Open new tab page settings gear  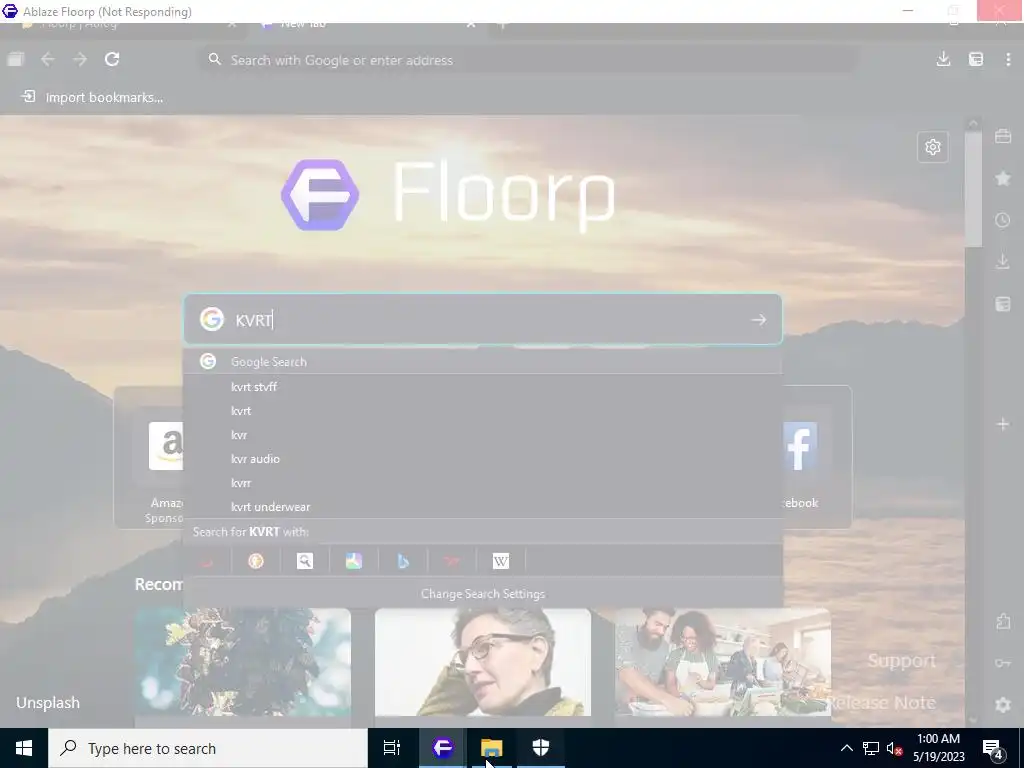point(933,147)
